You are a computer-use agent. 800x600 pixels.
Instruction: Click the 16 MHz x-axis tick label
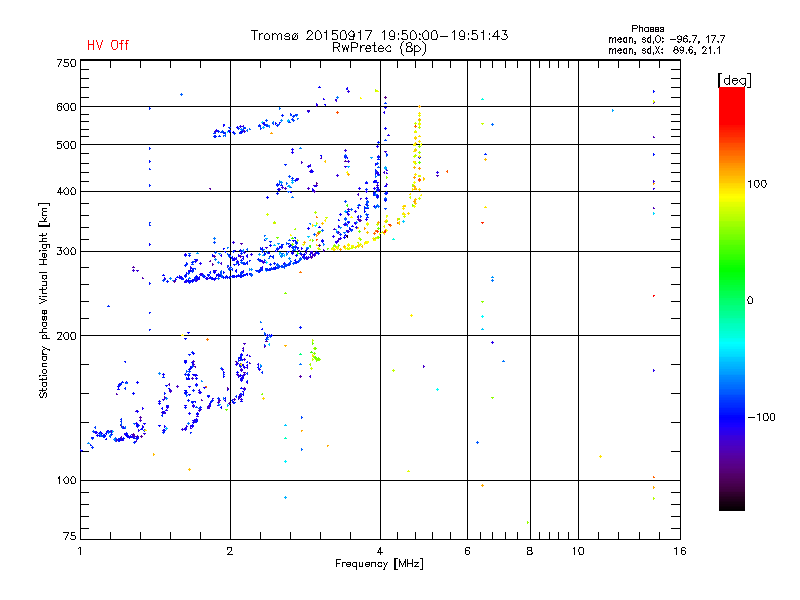click(x=679, y=551)
